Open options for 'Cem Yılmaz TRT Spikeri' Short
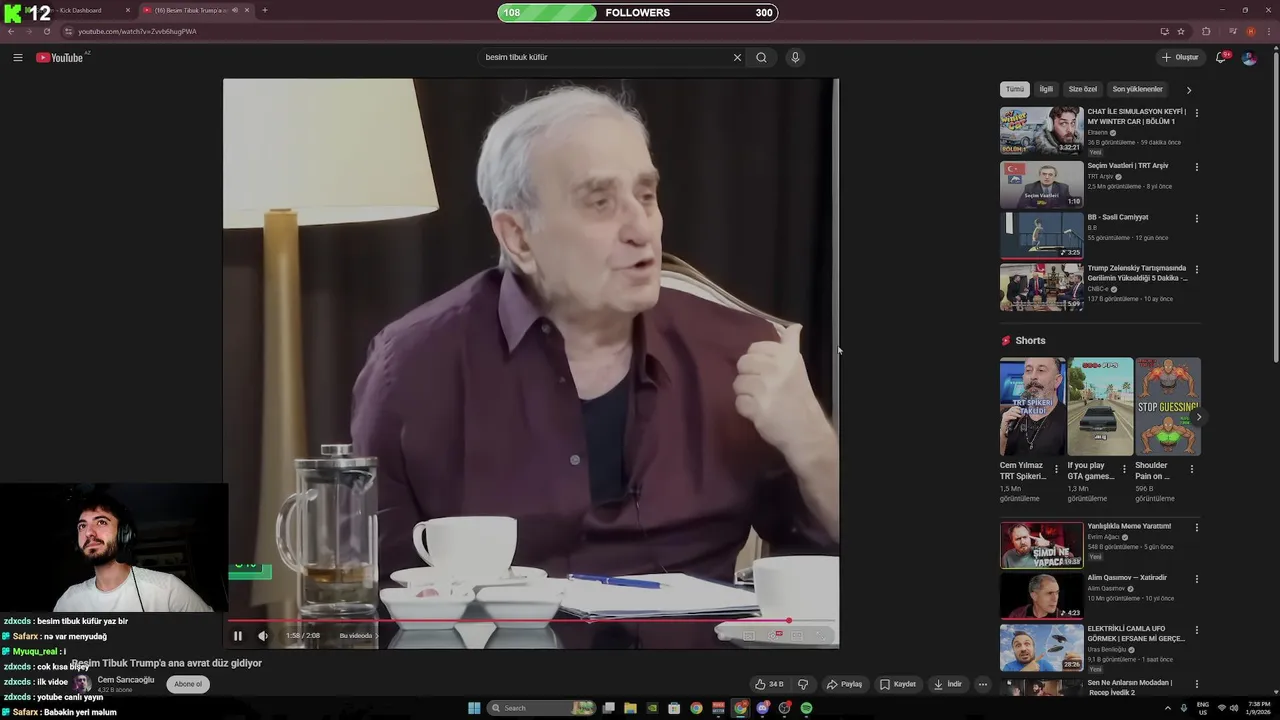This screenshot has height=720, width=1280. click(1056, 469)
